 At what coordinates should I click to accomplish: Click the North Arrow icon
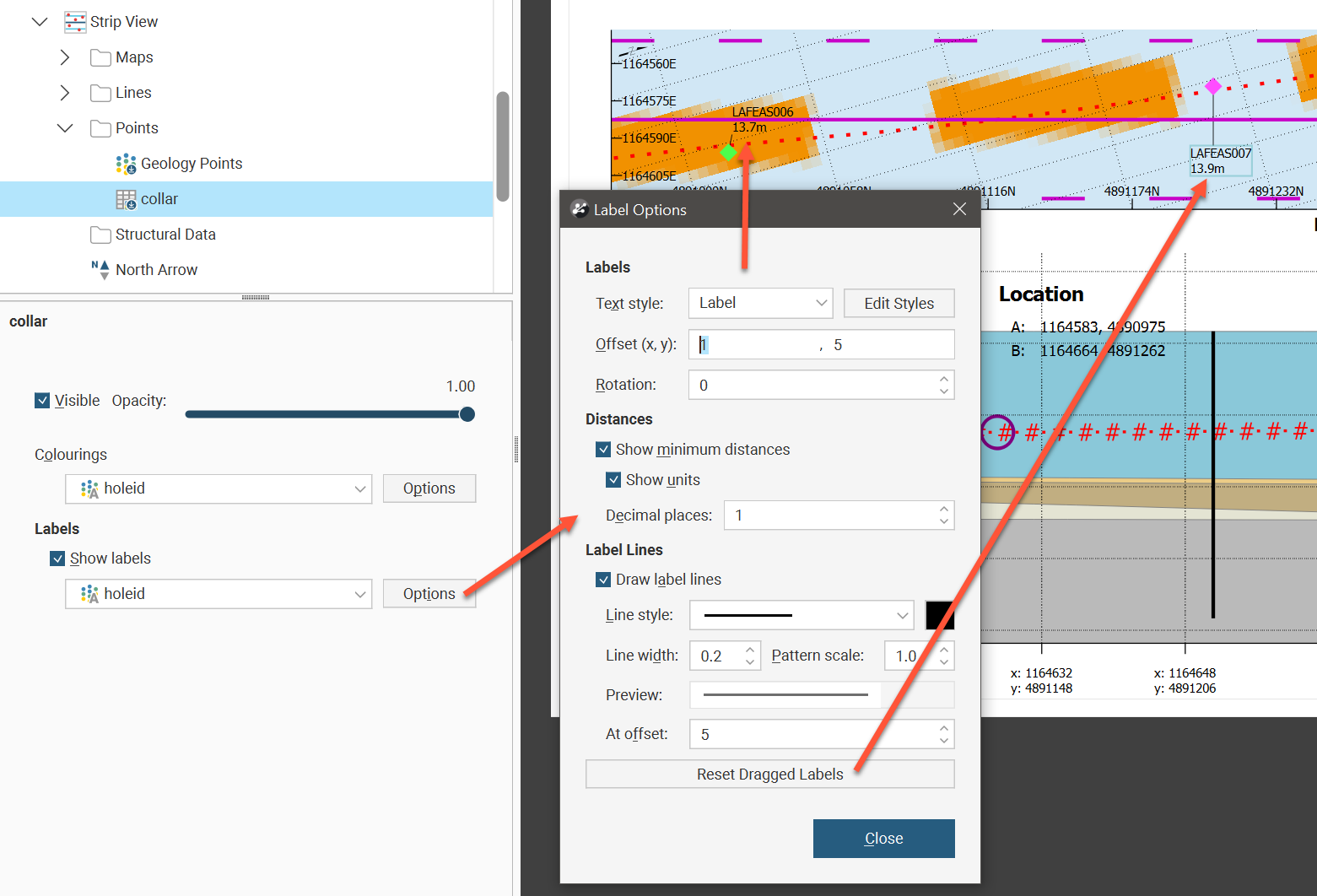click(x=100, y=270)
